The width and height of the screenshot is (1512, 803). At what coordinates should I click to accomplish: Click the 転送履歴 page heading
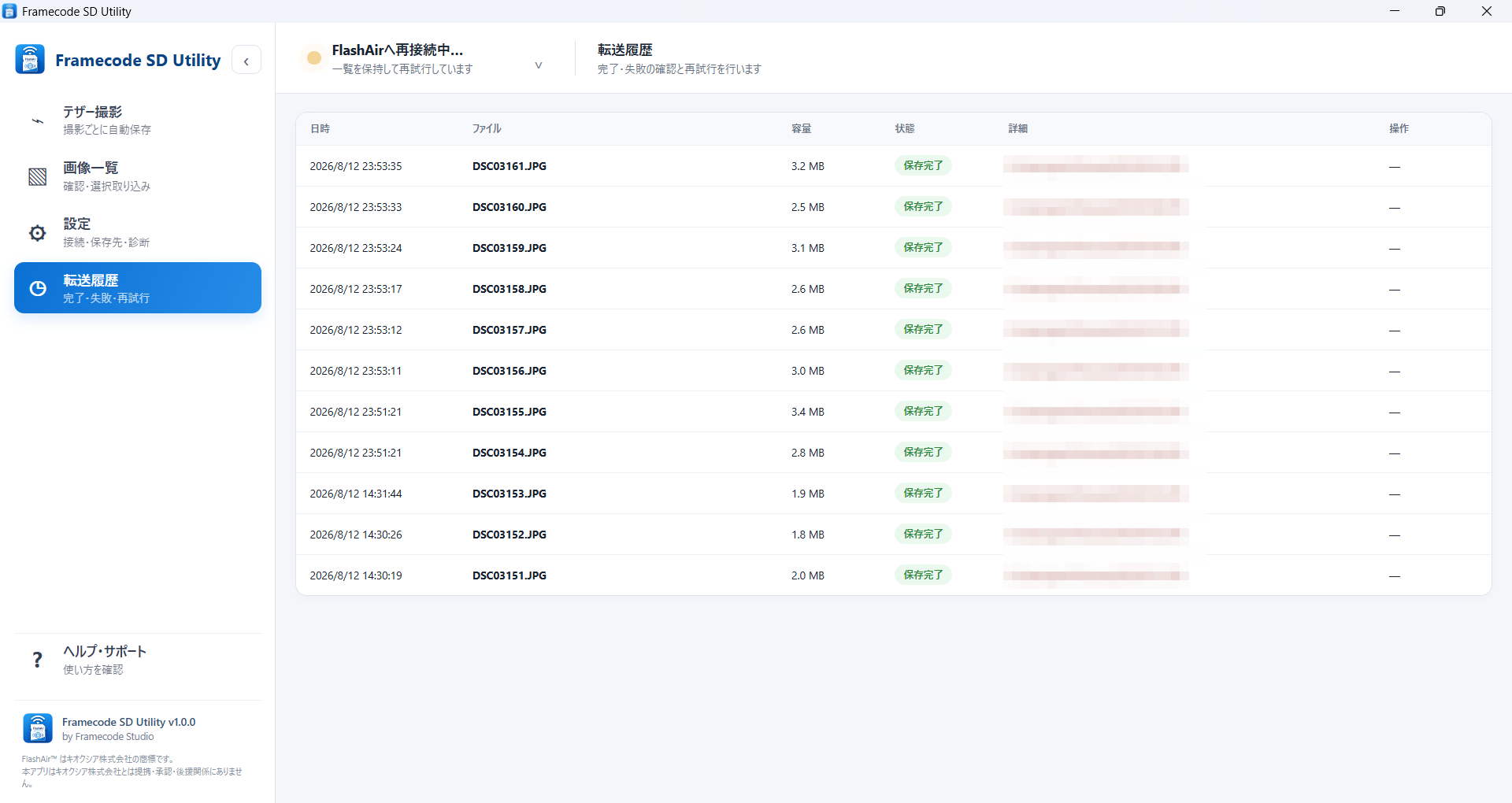(x=625, y=50)
